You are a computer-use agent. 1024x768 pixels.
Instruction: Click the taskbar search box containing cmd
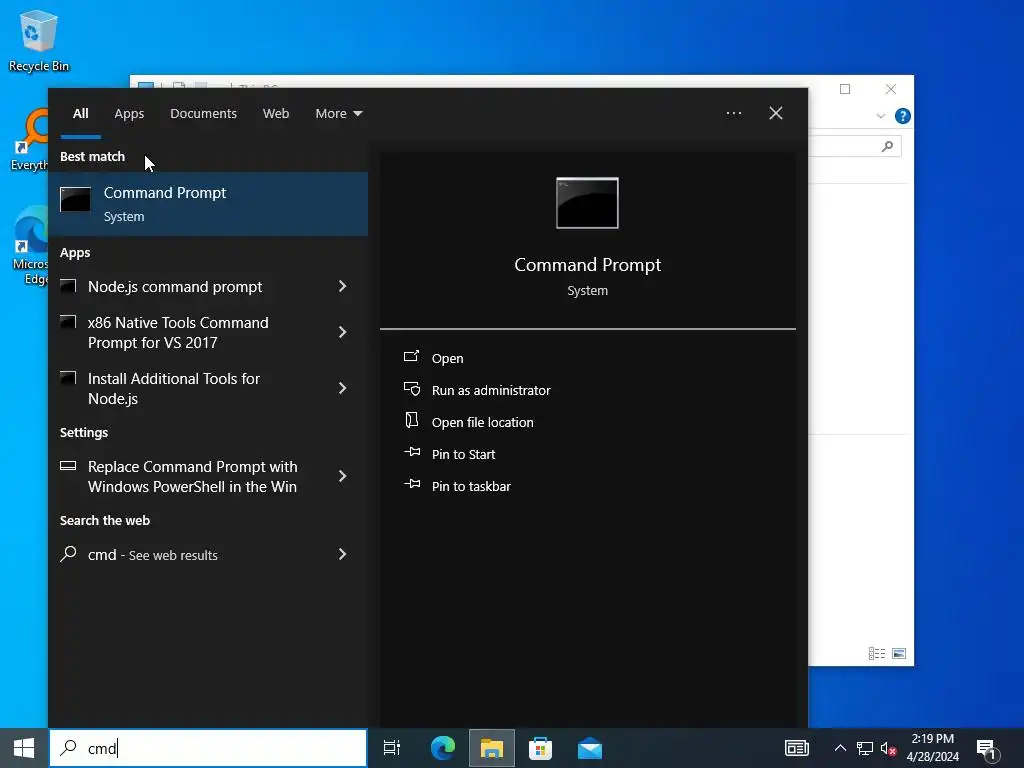(x=208, y=748)
